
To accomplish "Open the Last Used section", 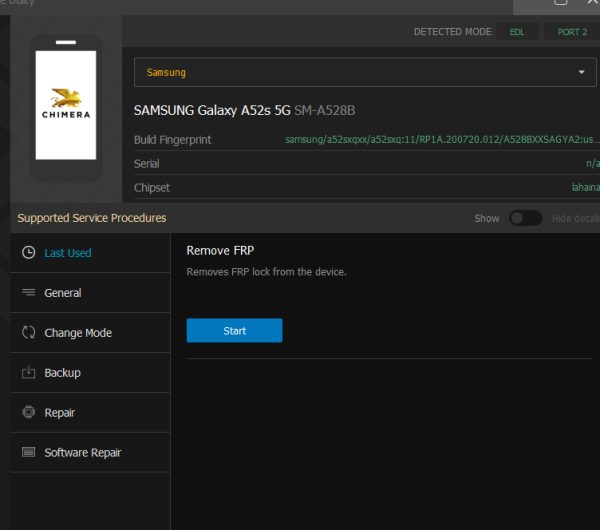I will click(x=90, y=253).
